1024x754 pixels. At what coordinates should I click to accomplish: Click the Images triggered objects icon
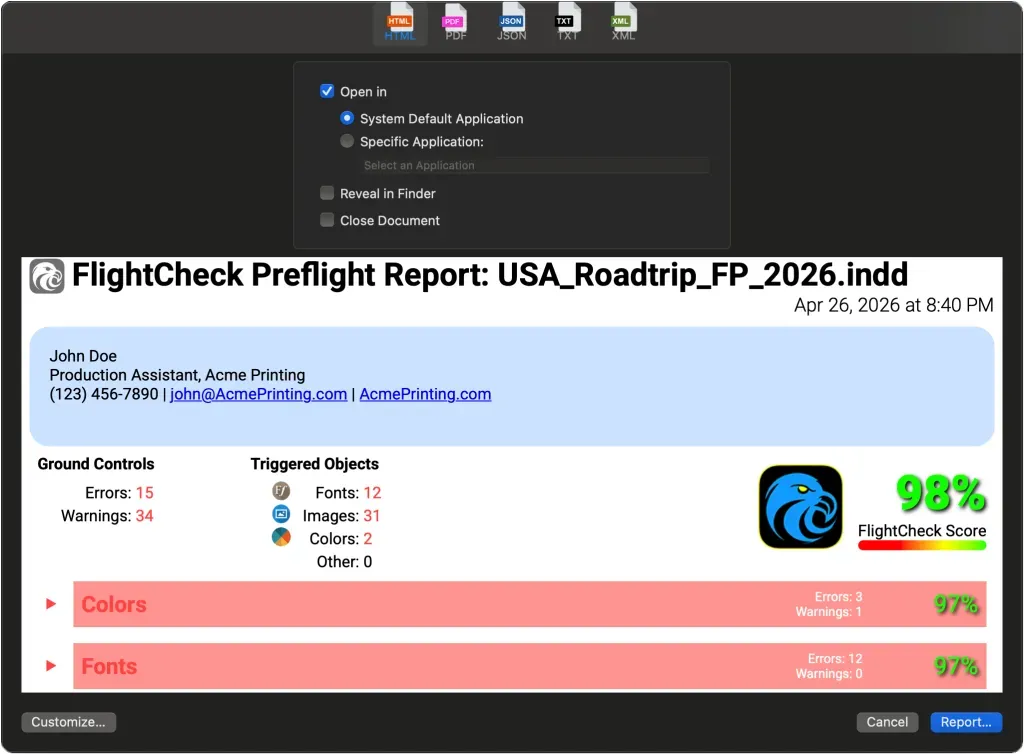(281, 514)
